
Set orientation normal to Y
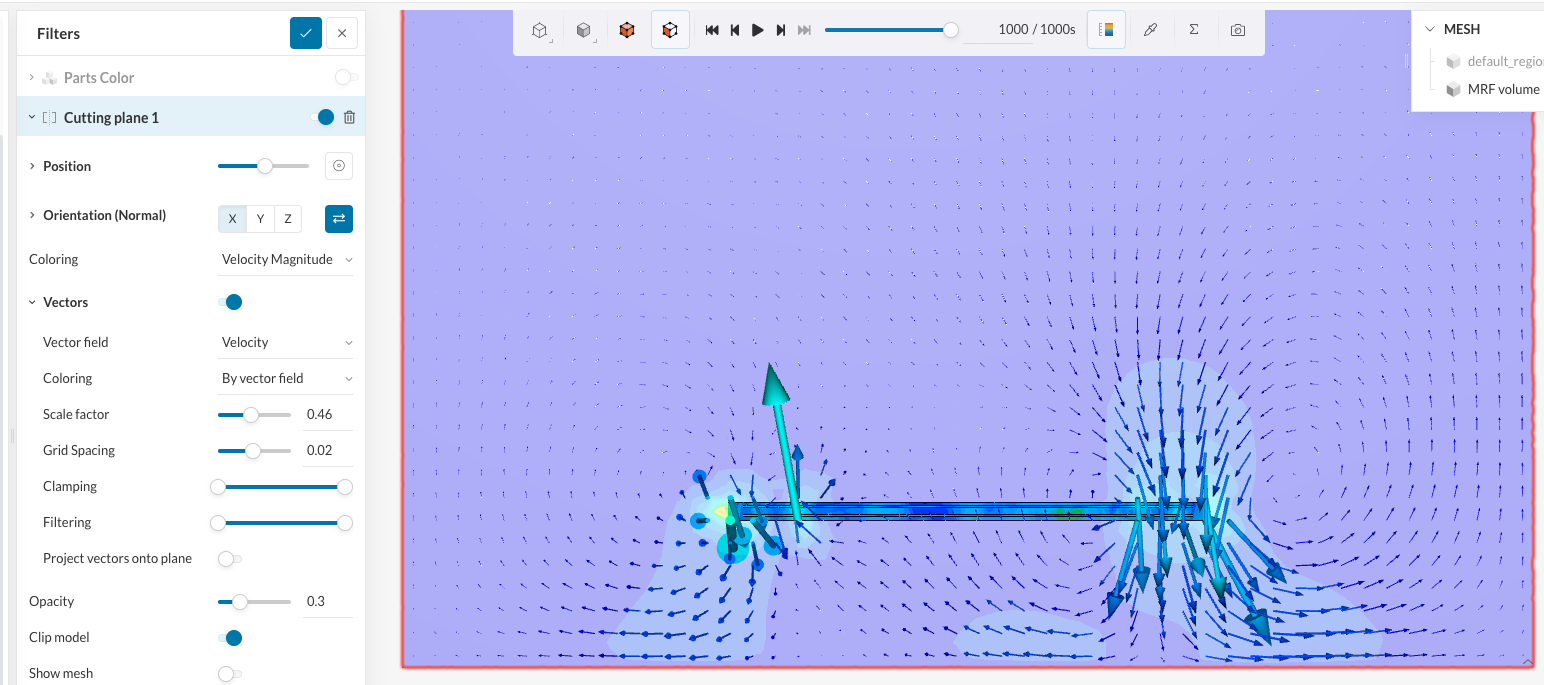(x=260, y=219)
